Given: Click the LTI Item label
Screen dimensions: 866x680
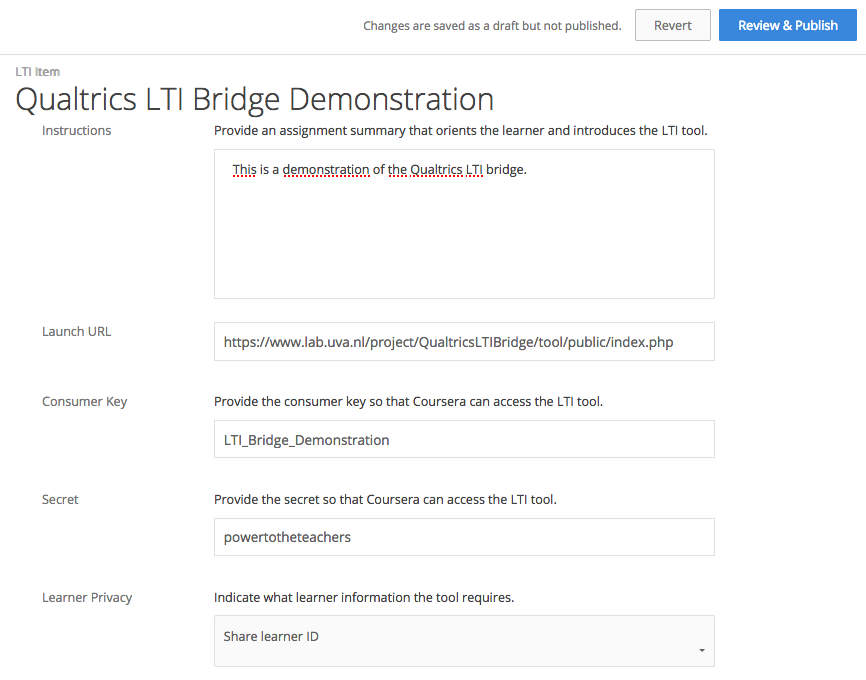Looking at the screenshot, I should click(x=38, y=72).
